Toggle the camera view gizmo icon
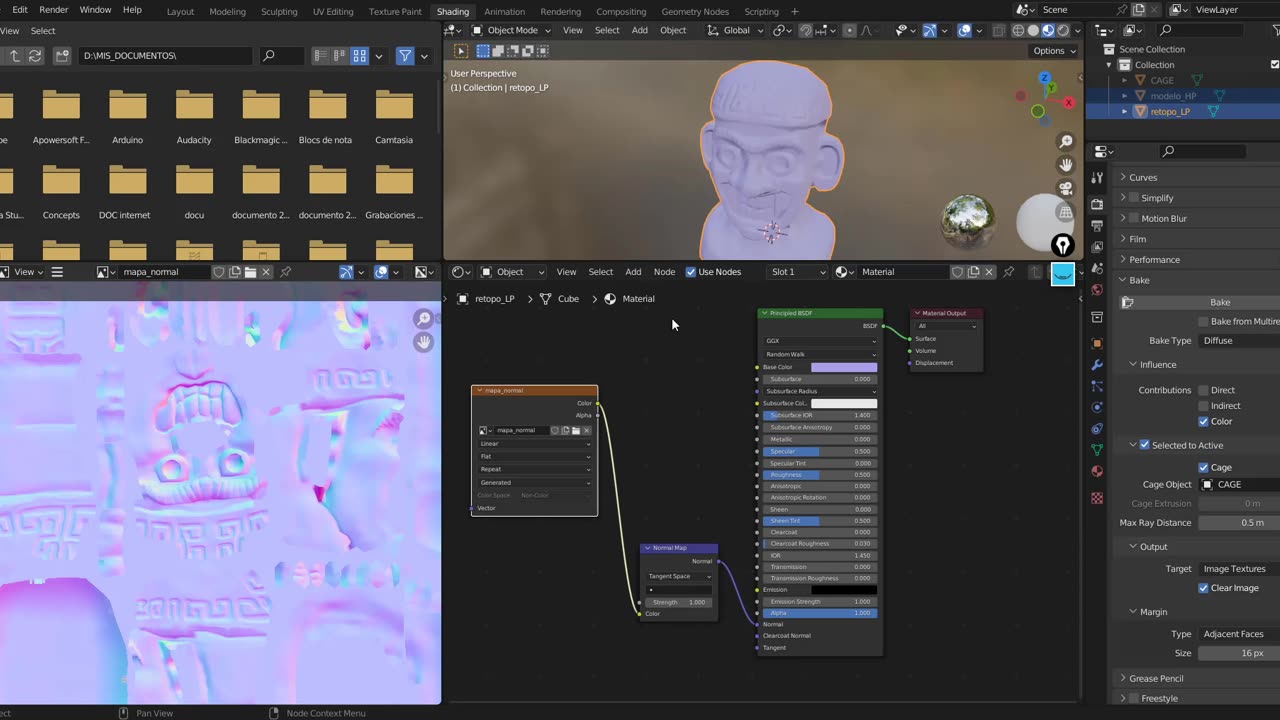 click(1066, 188)
